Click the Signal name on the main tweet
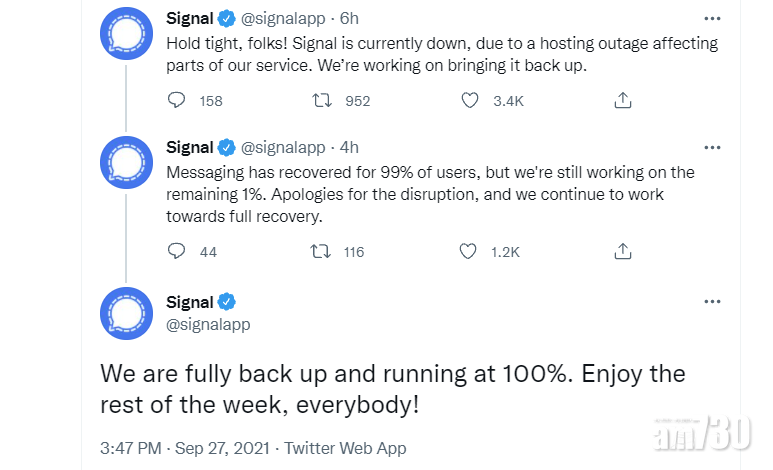Image resolution: width=773 pixels, height=470 pixels. [190, 302]
